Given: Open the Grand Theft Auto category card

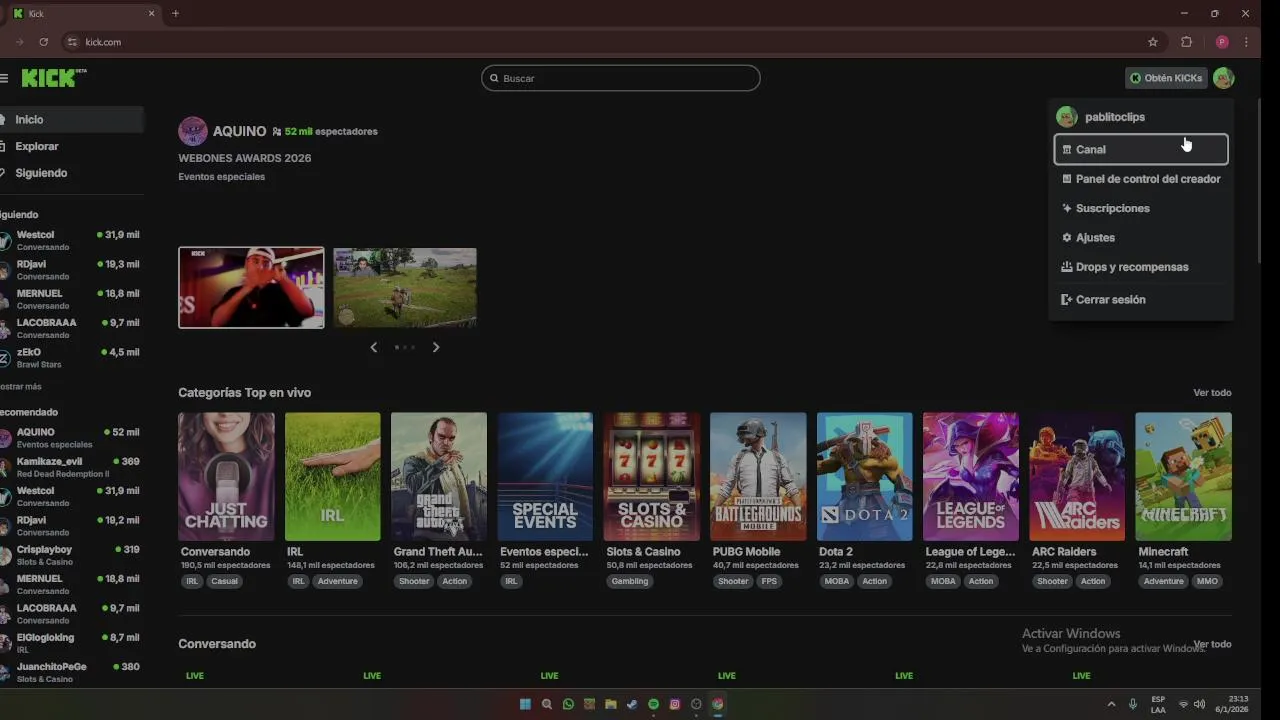Looking at the screenshot, I should (439, 477).
